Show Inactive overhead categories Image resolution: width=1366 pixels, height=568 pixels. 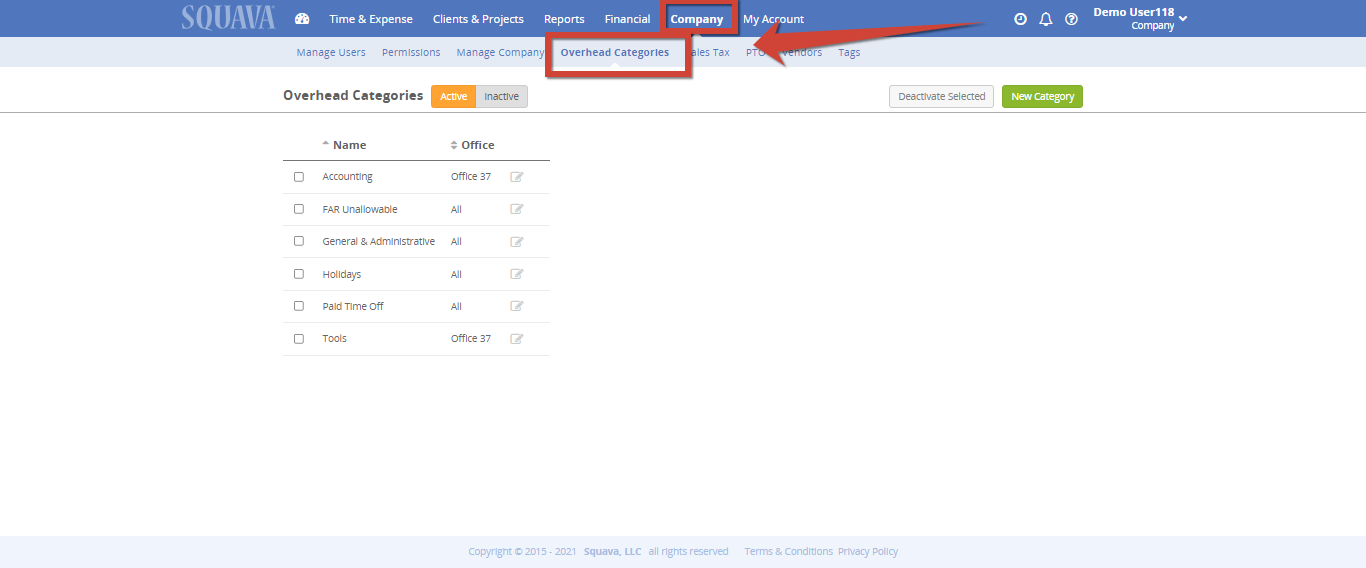click(501, 97)
